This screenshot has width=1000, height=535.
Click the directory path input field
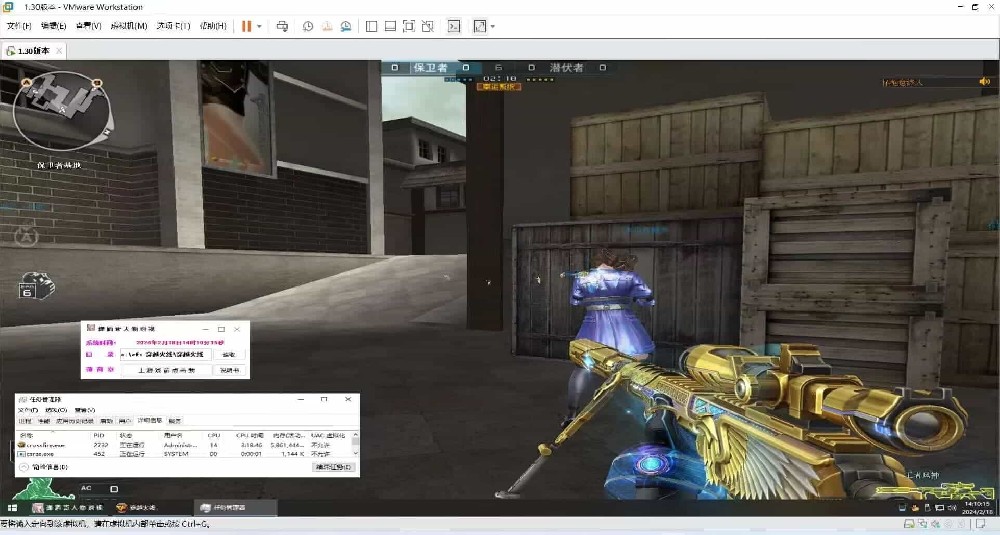tap(165, 355)
